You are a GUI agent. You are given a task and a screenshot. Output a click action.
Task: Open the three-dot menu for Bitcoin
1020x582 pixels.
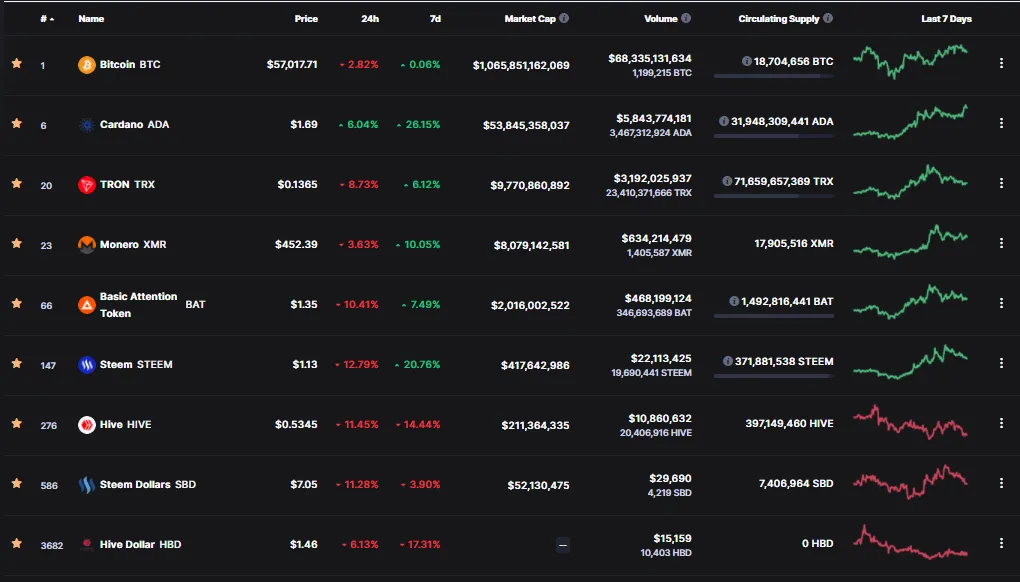click(x=1001, y=63)
